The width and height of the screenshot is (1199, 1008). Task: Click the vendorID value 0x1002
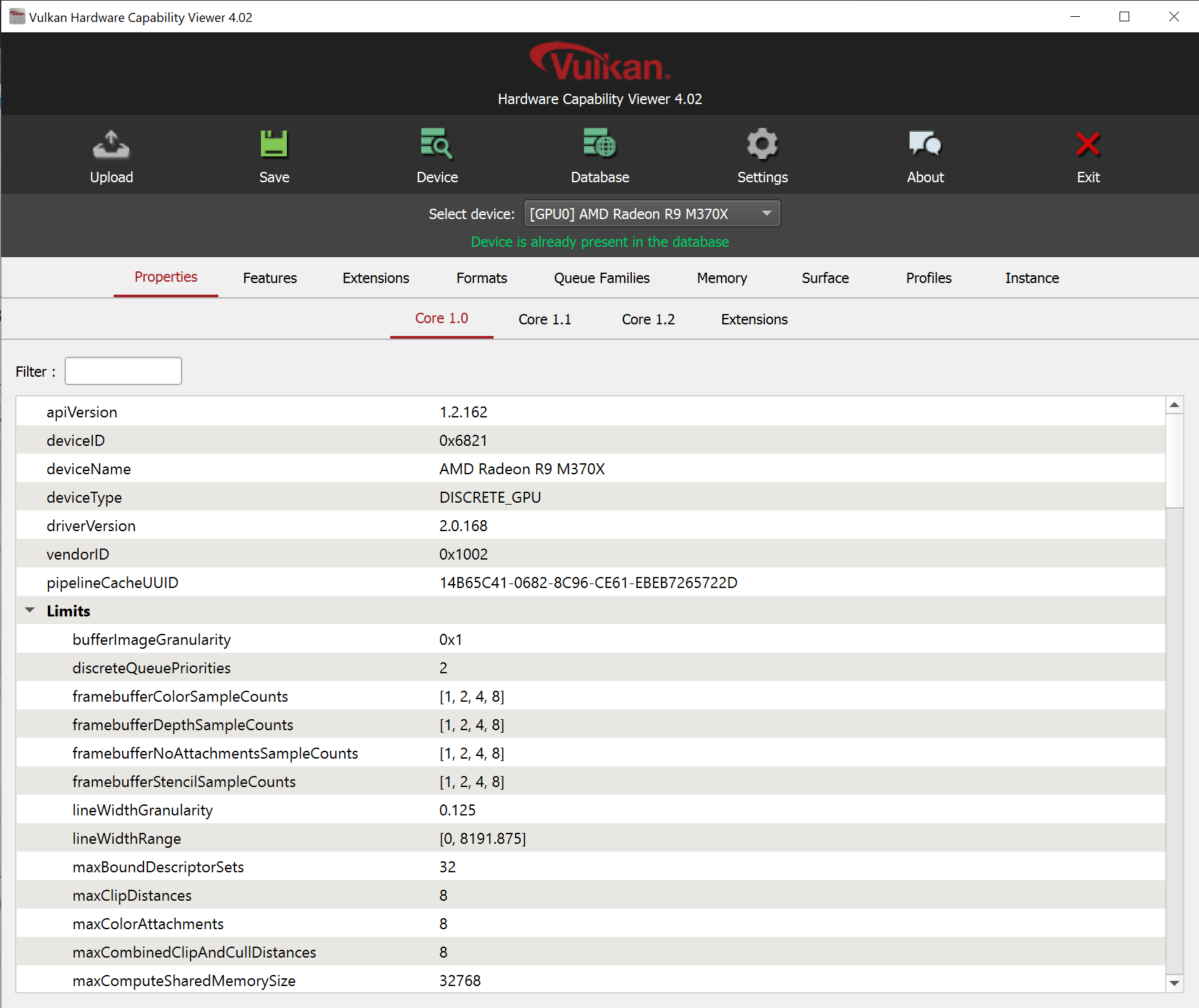click(x=464, y=554)
